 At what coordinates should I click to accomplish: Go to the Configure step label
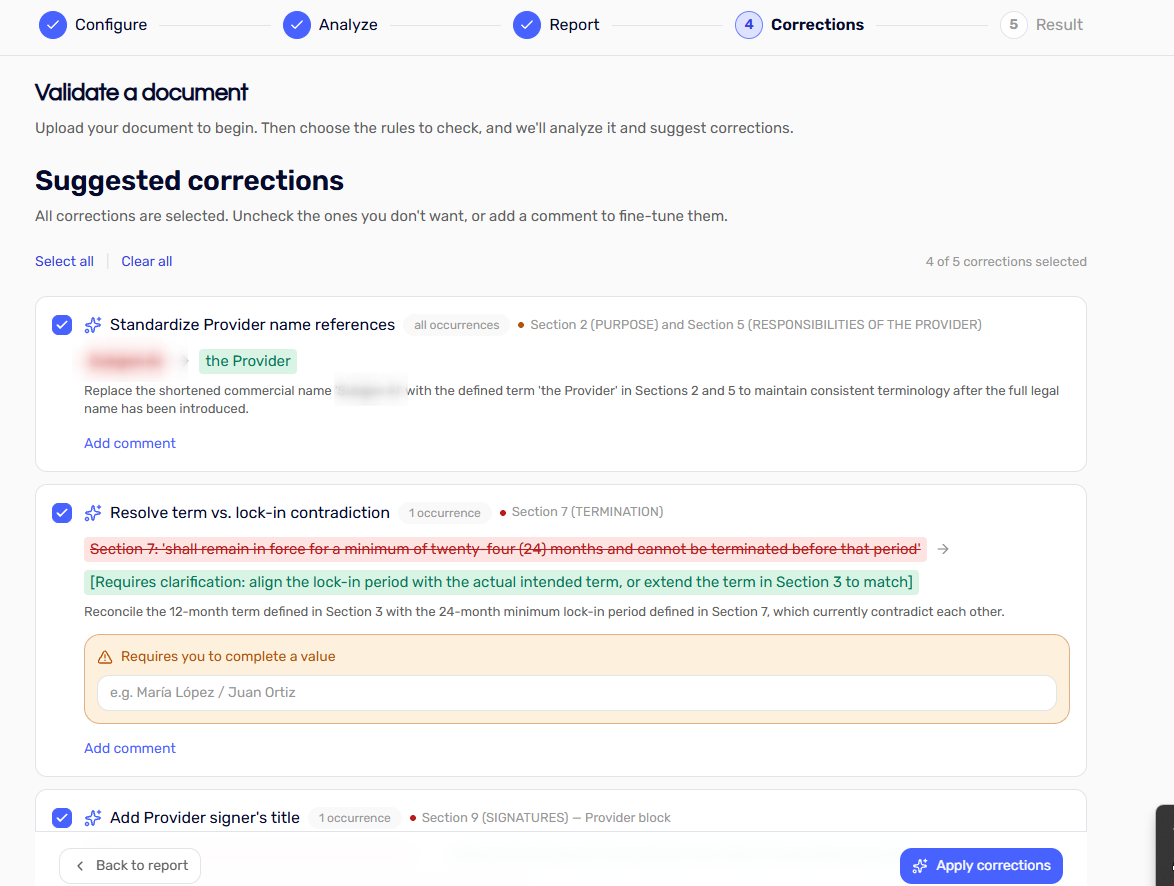111,25
